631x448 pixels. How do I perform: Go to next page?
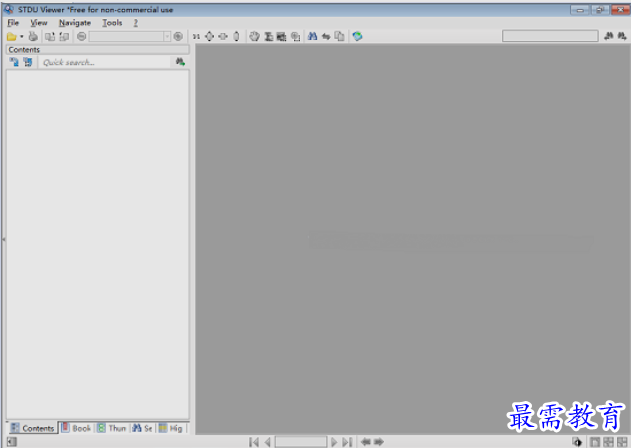(334, 442)
